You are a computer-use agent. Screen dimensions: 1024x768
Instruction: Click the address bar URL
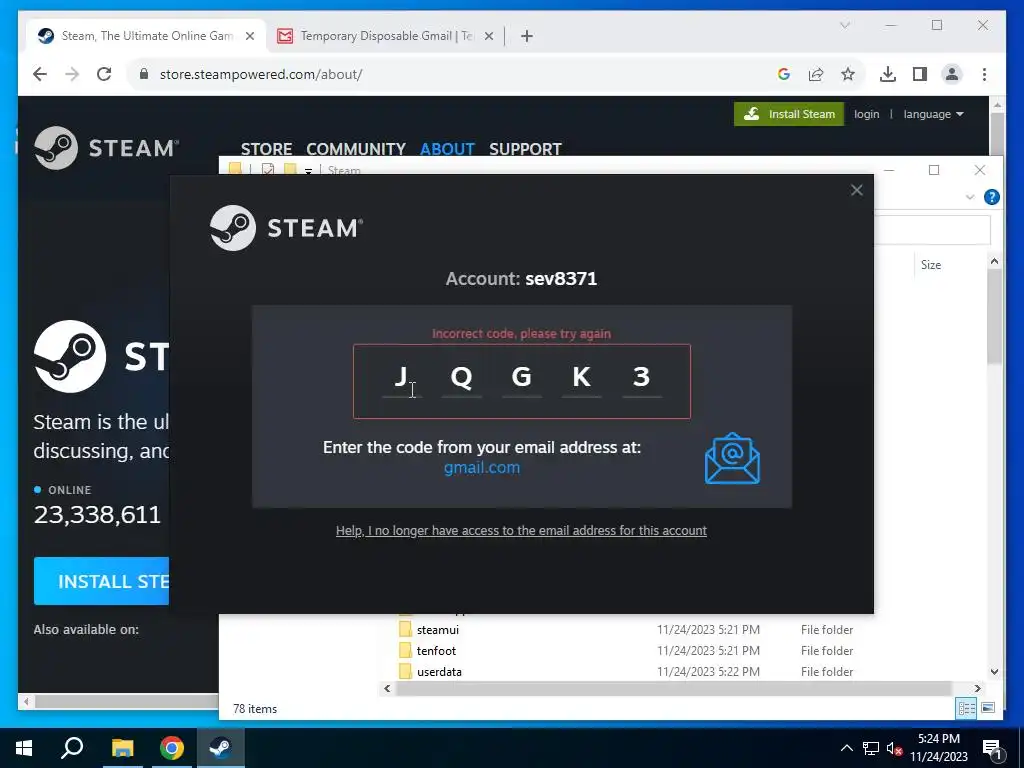pos(261,74)
